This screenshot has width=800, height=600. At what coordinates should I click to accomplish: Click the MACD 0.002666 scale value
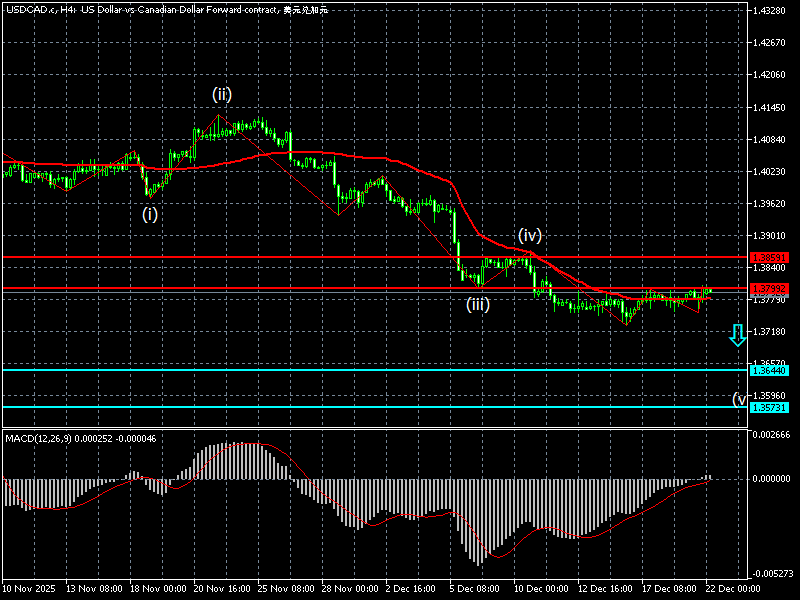(x=773, y=435)
